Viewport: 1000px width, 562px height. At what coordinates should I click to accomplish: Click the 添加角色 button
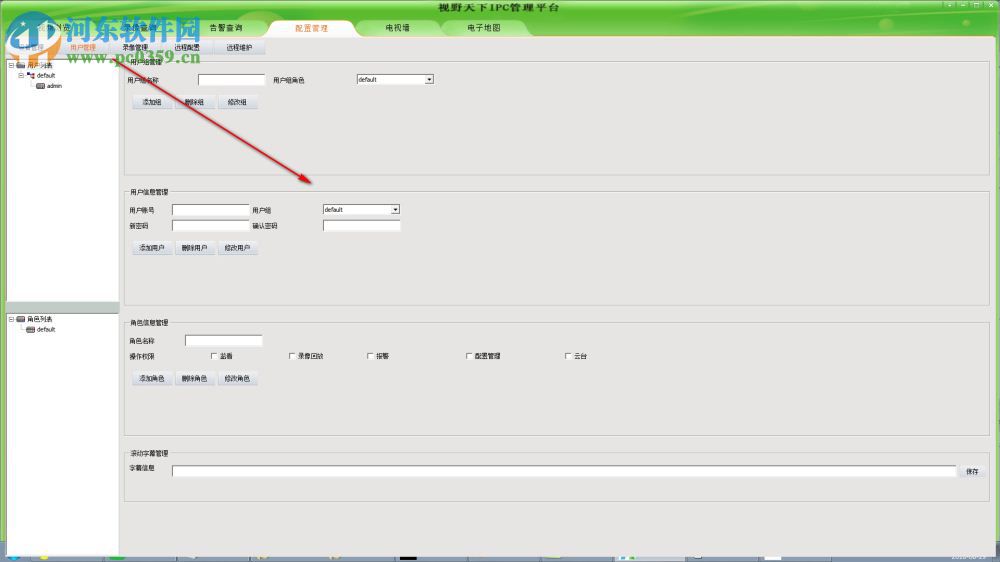[x=152, y=378]
